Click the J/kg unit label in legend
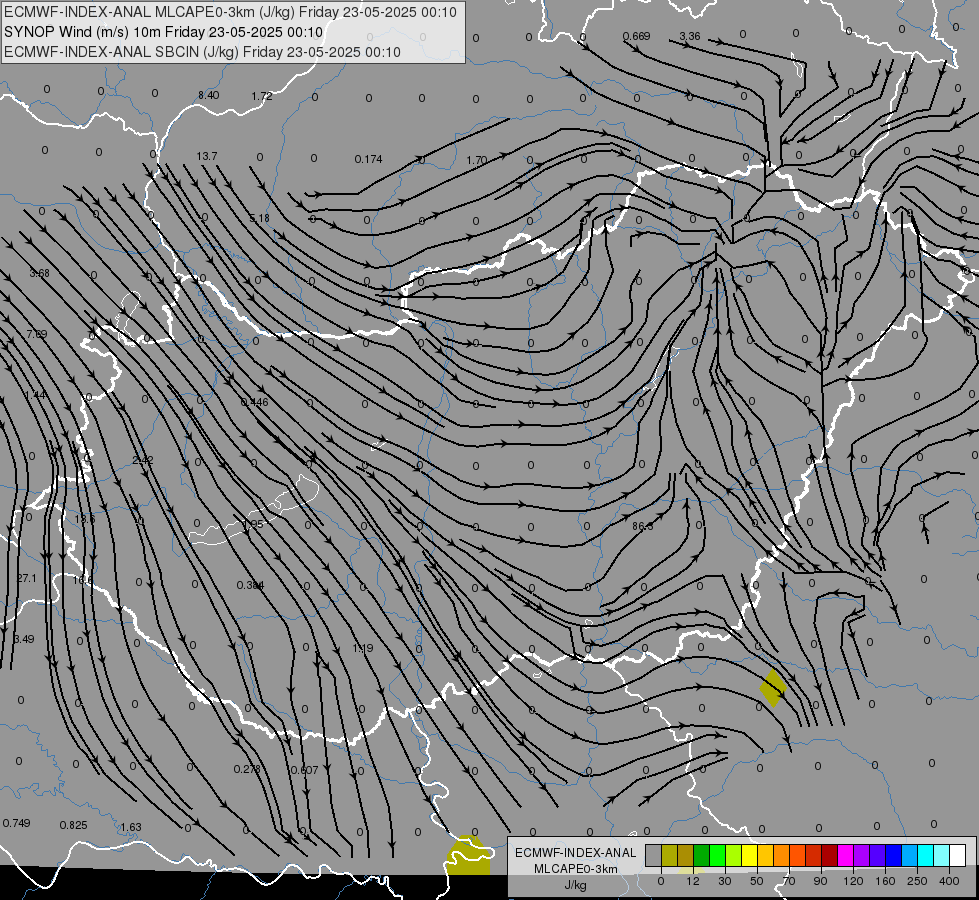The width and height of the screenshot is (979, 900). tap(576, 885)
